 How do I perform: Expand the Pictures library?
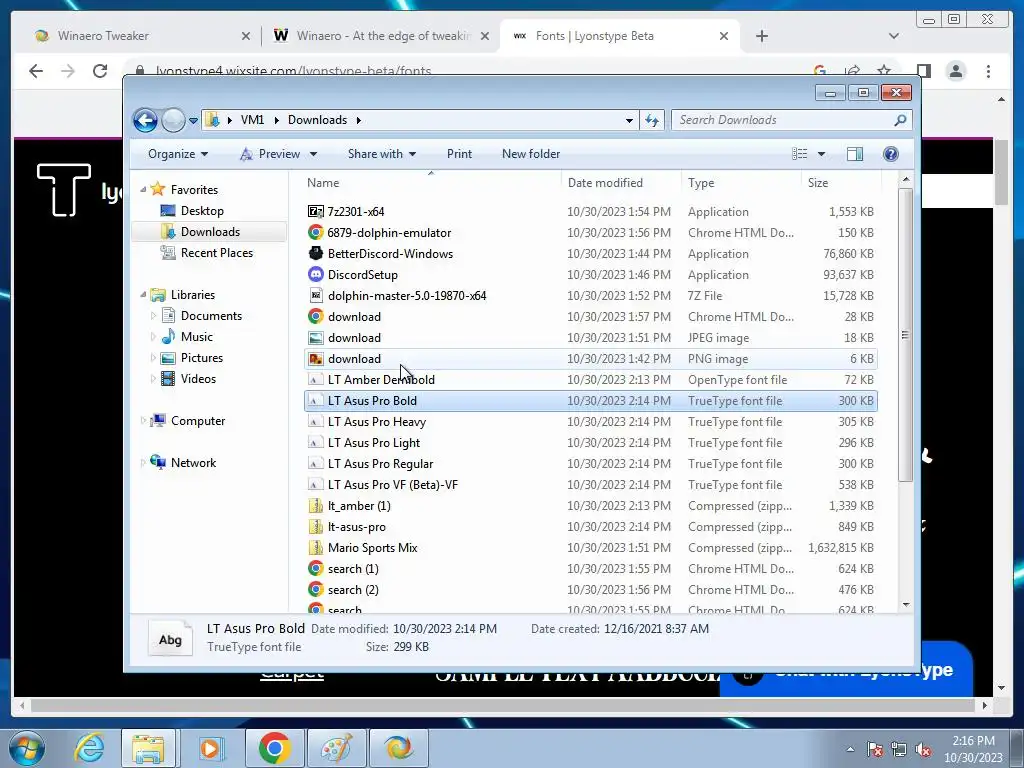click(x=153, y=358)
